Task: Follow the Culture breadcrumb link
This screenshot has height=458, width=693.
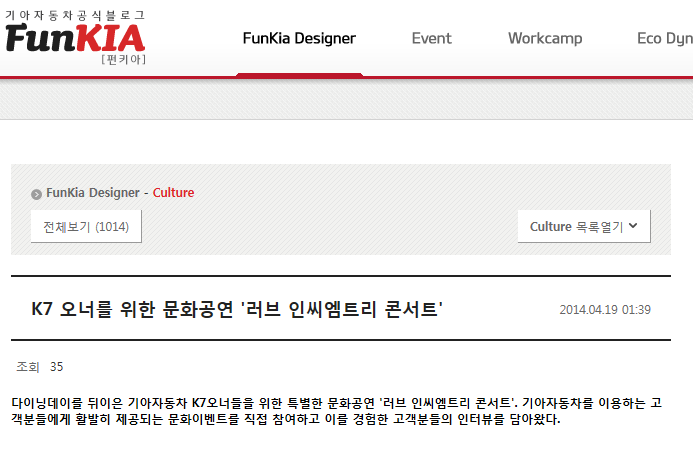Action: coord(173,193)
